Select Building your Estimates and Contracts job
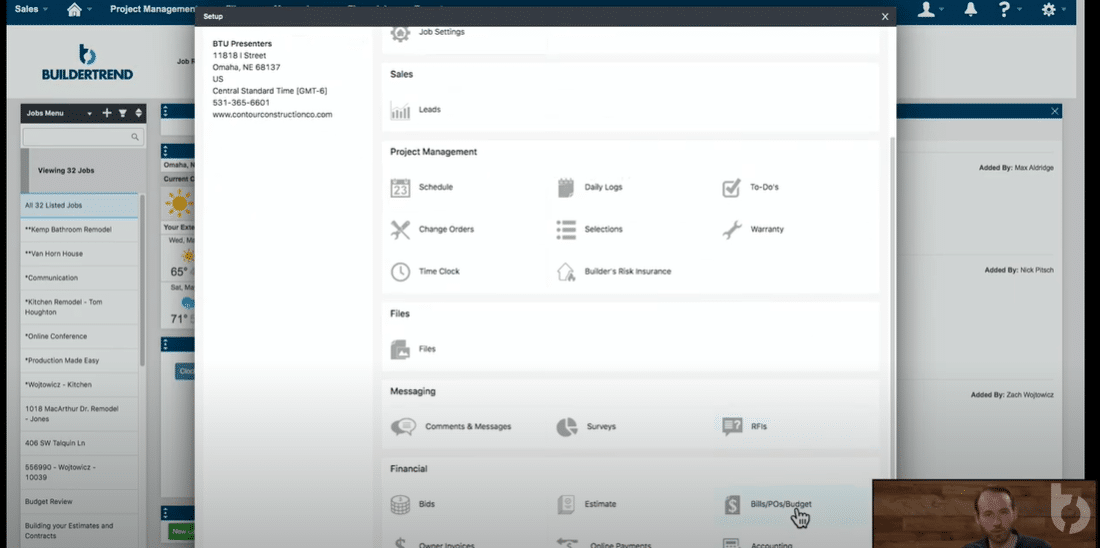 tap(79, 530)
